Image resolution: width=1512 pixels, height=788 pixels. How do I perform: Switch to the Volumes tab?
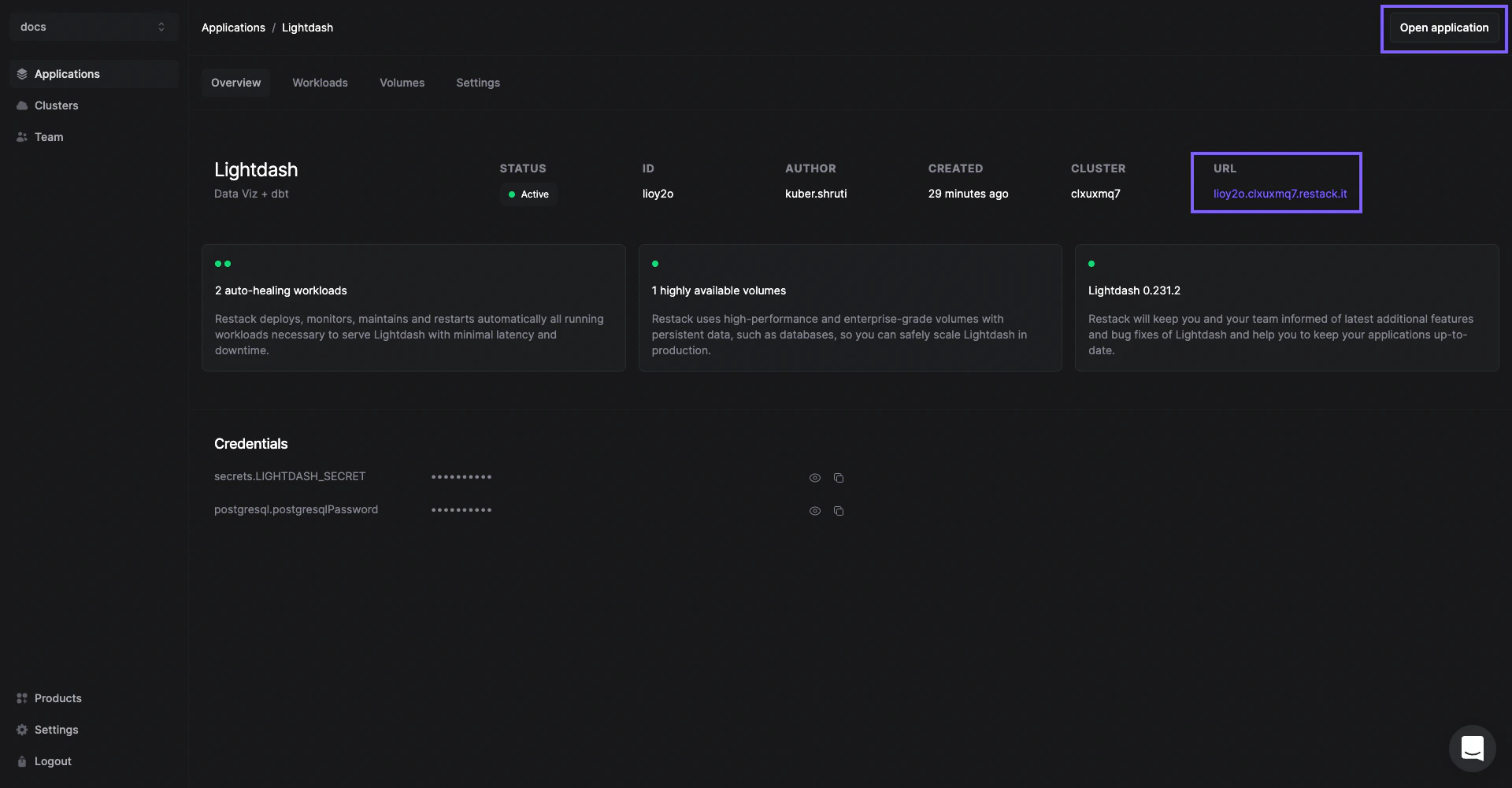pos(402,83)
